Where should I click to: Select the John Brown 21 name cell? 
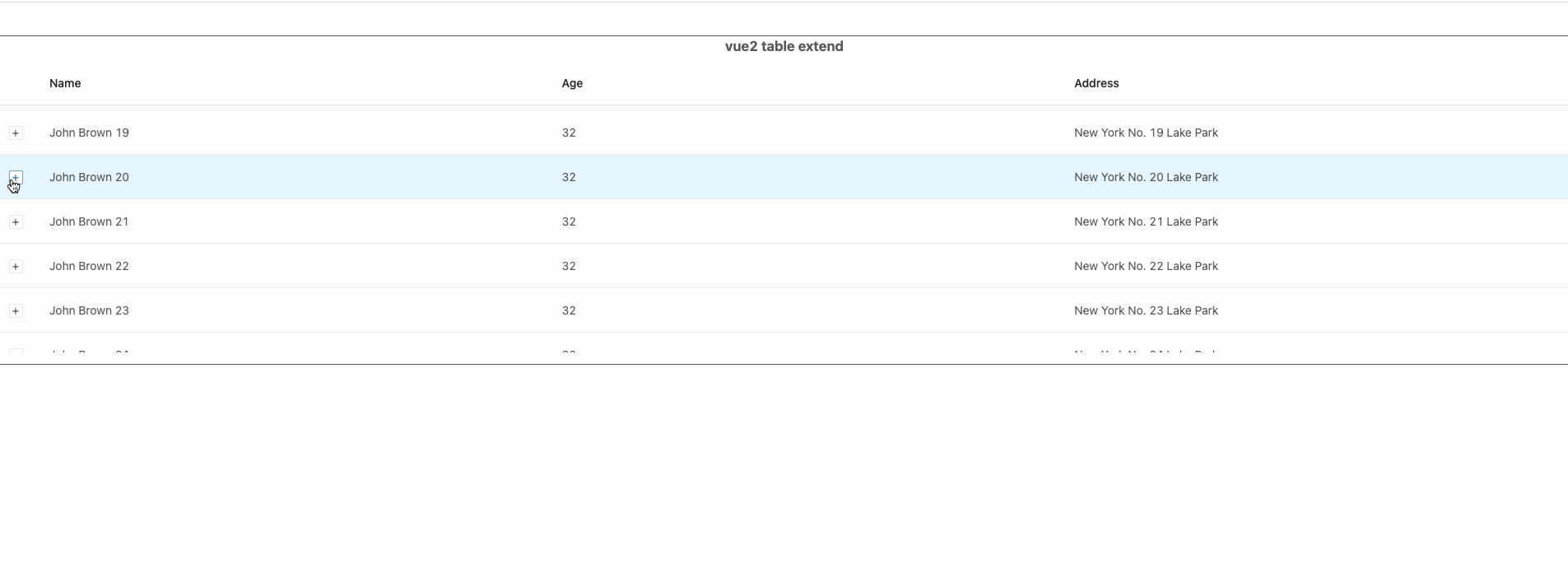point(89,222)
